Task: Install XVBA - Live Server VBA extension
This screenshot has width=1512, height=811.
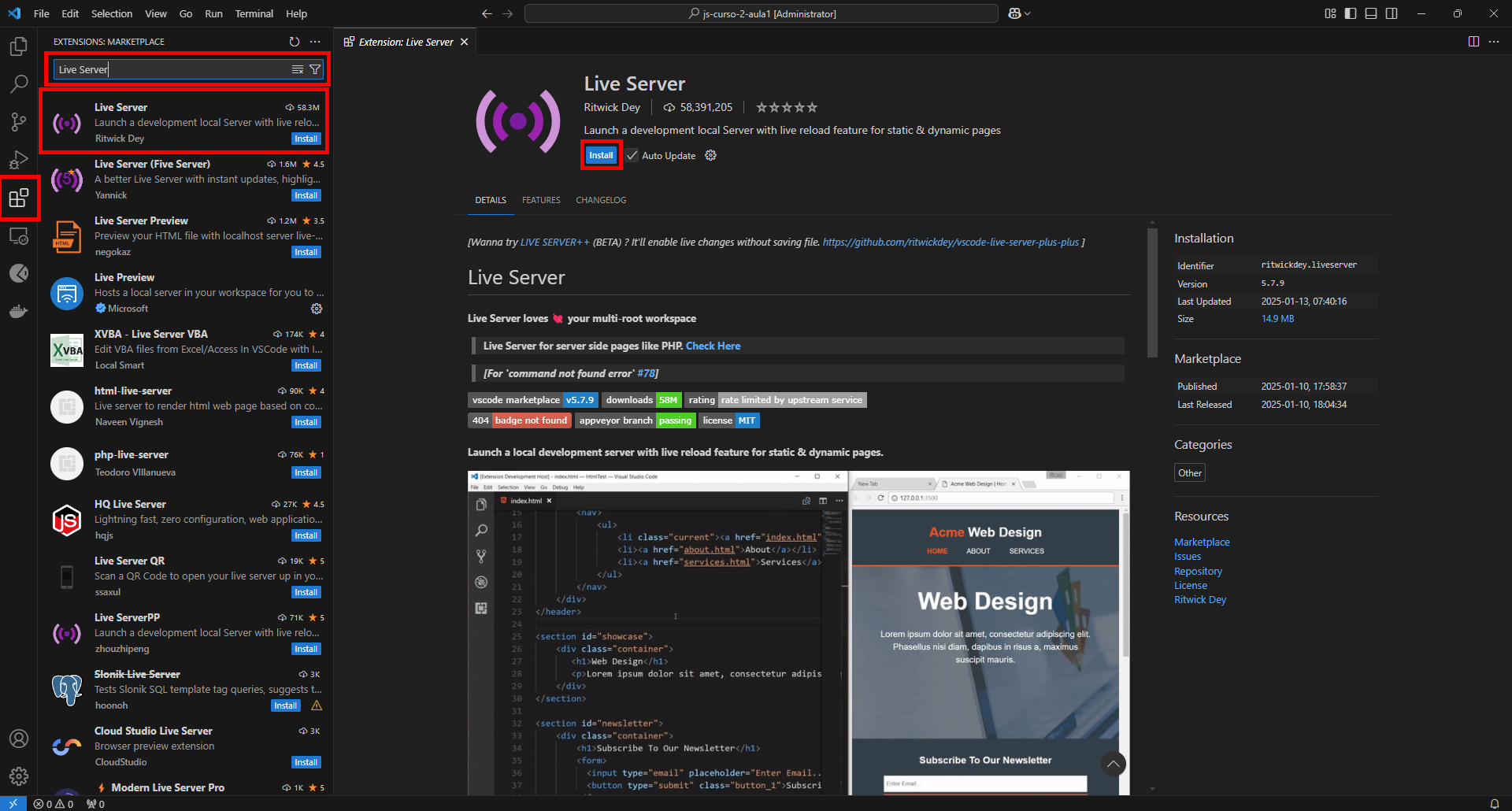Action: click(306, 365)
